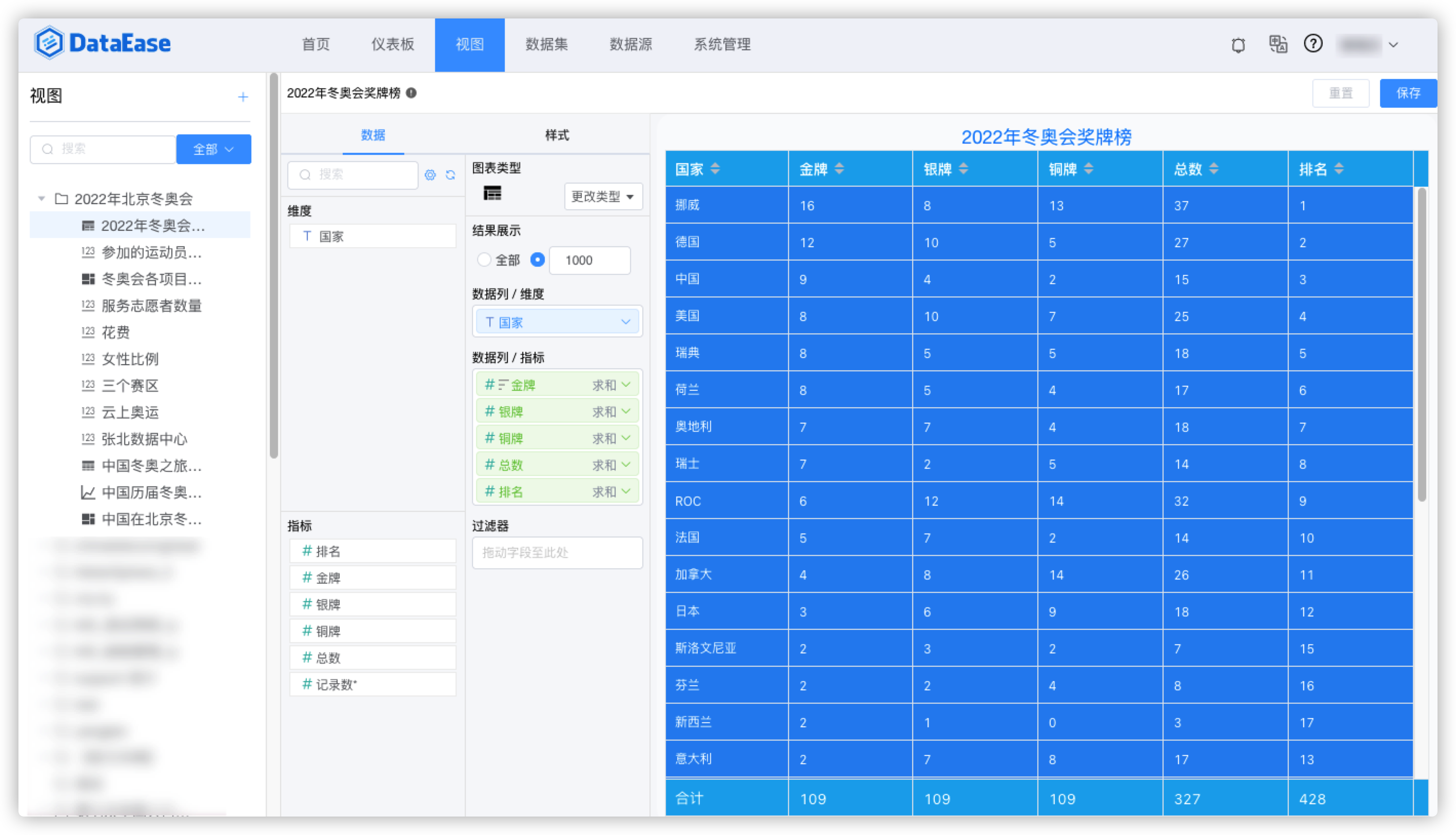Click the 保存 button

(x=1407, y=93)
